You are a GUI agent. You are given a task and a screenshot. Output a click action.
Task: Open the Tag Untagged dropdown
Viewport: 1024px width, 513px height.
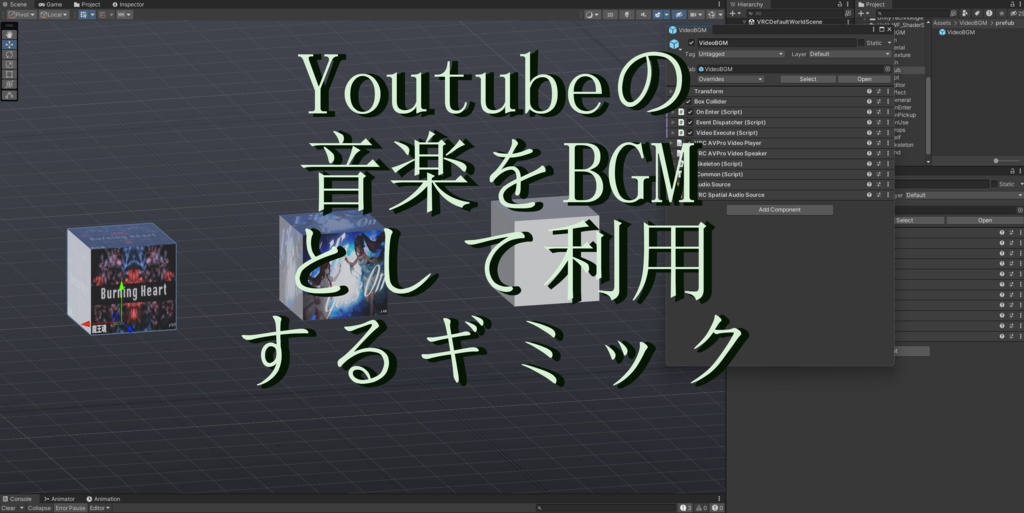tap(741, 54)
